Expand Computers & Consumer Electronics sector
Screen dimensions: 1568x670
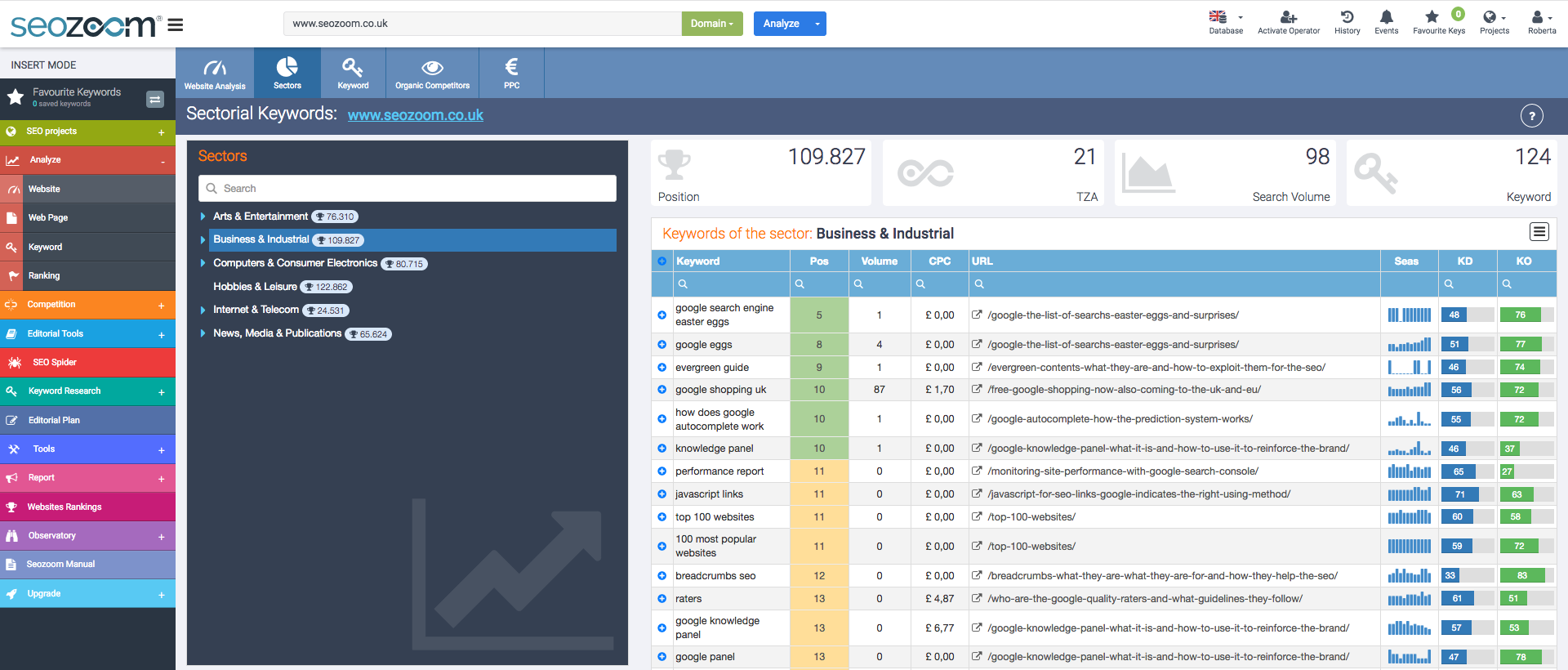(203, 263)
